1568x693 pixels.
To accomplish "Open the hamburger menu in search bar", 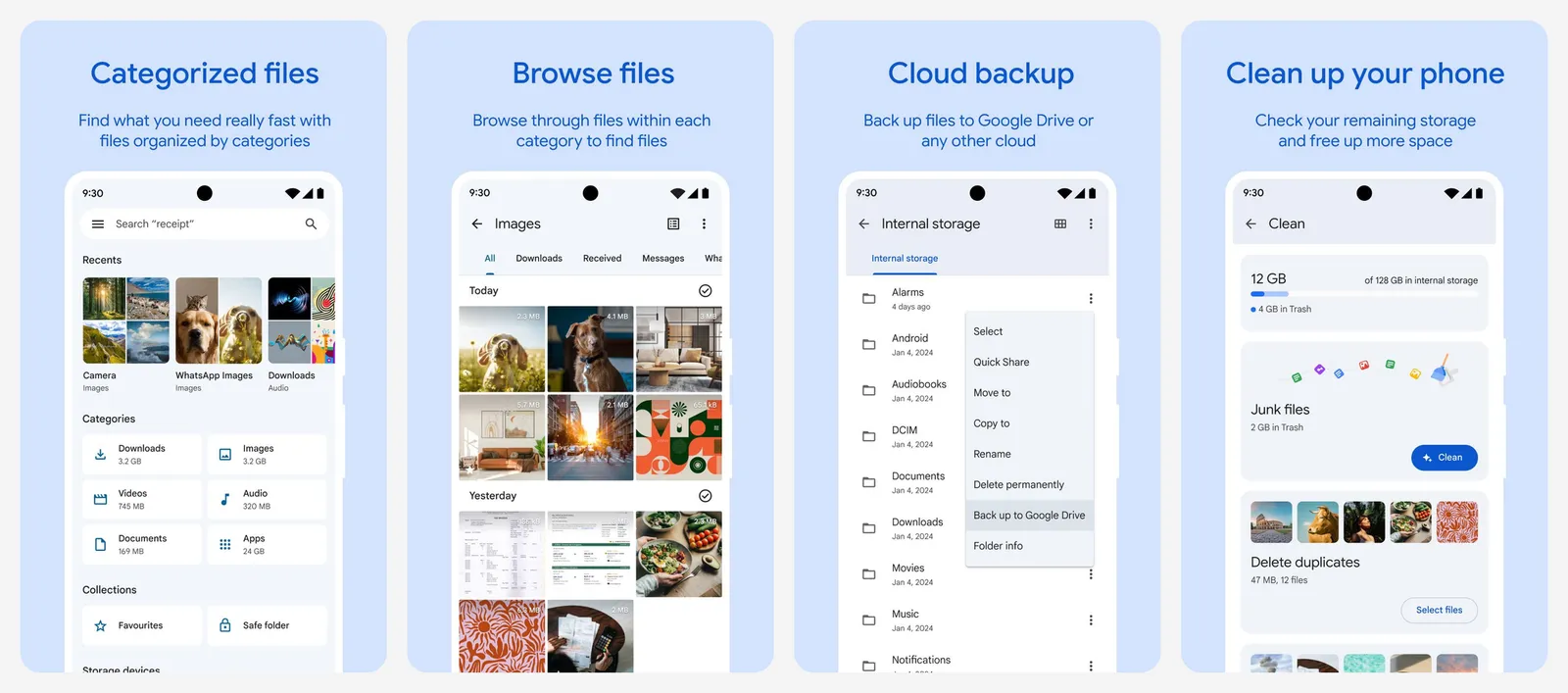I will tap(98, 223).
